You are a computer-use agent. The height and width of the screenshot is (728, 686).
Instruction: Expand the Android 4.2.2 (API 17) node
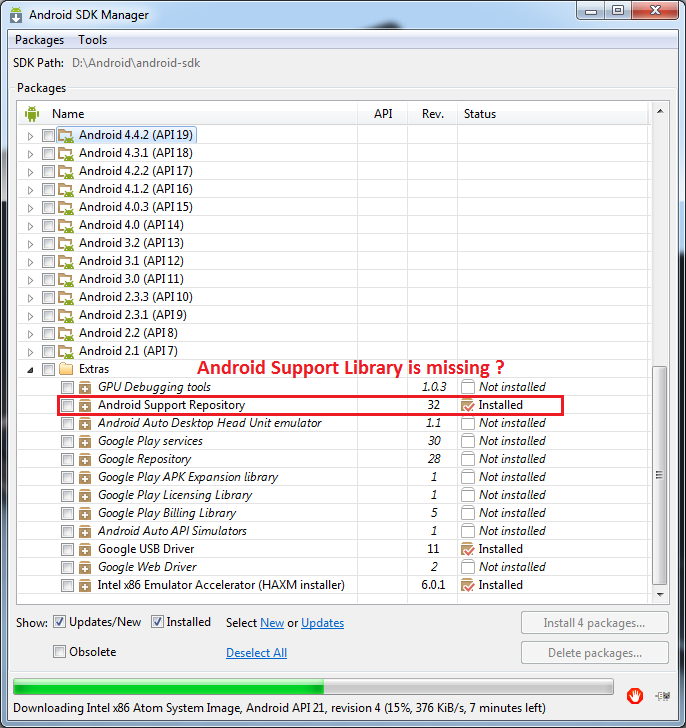[30, 172]
